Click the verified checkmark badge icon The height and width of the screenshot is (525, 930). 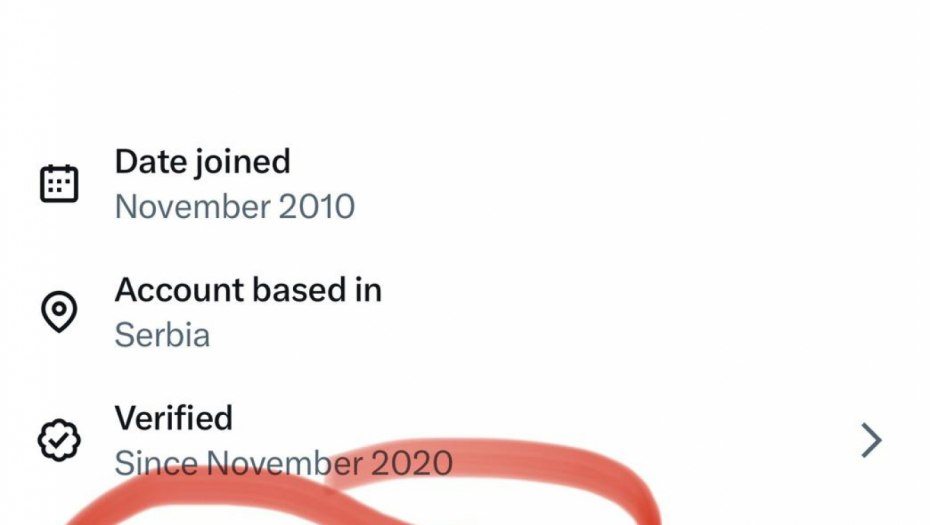59,440
